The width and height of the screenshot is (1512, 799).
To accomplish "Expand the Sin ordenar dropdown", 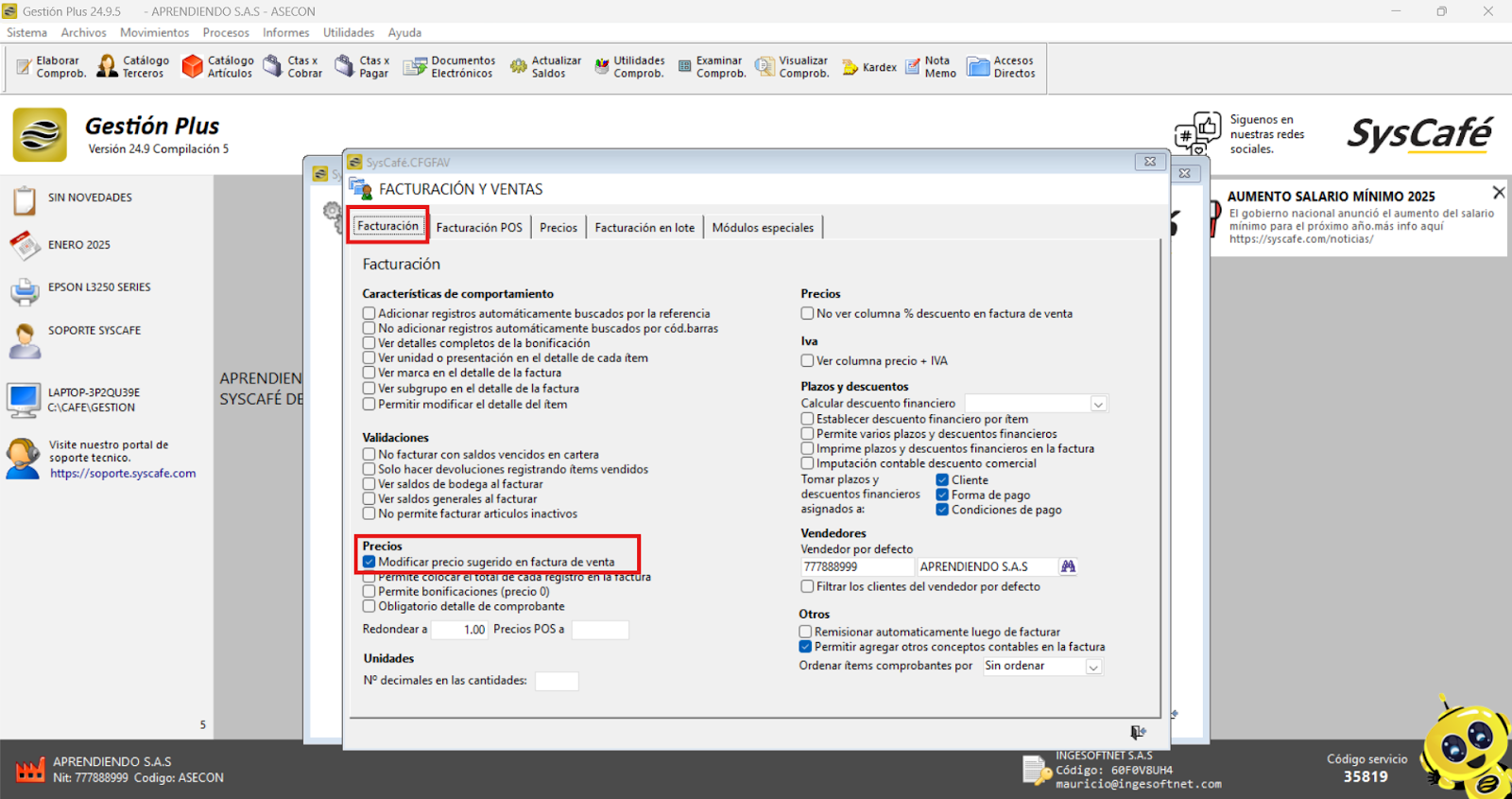I will (1093, 667).
